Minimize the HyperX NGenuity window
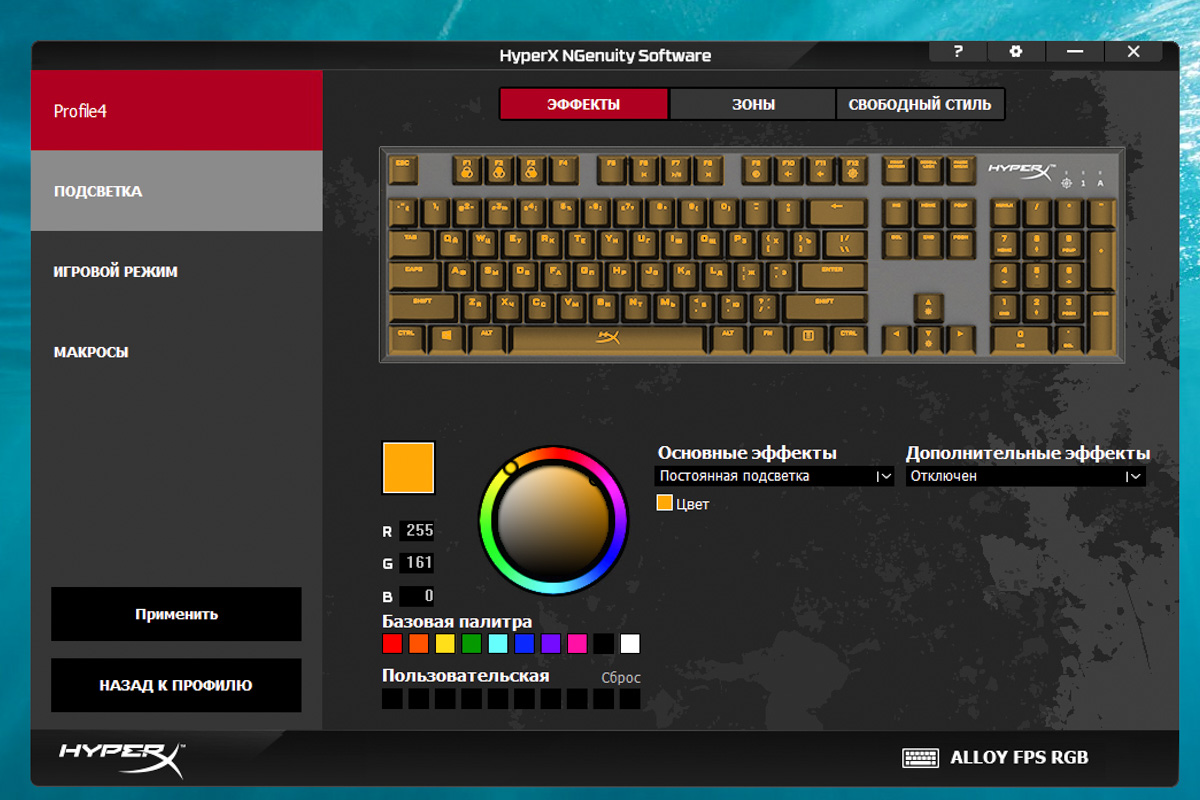This screenshot has height=800, width=1200. tap(1075, 52)
